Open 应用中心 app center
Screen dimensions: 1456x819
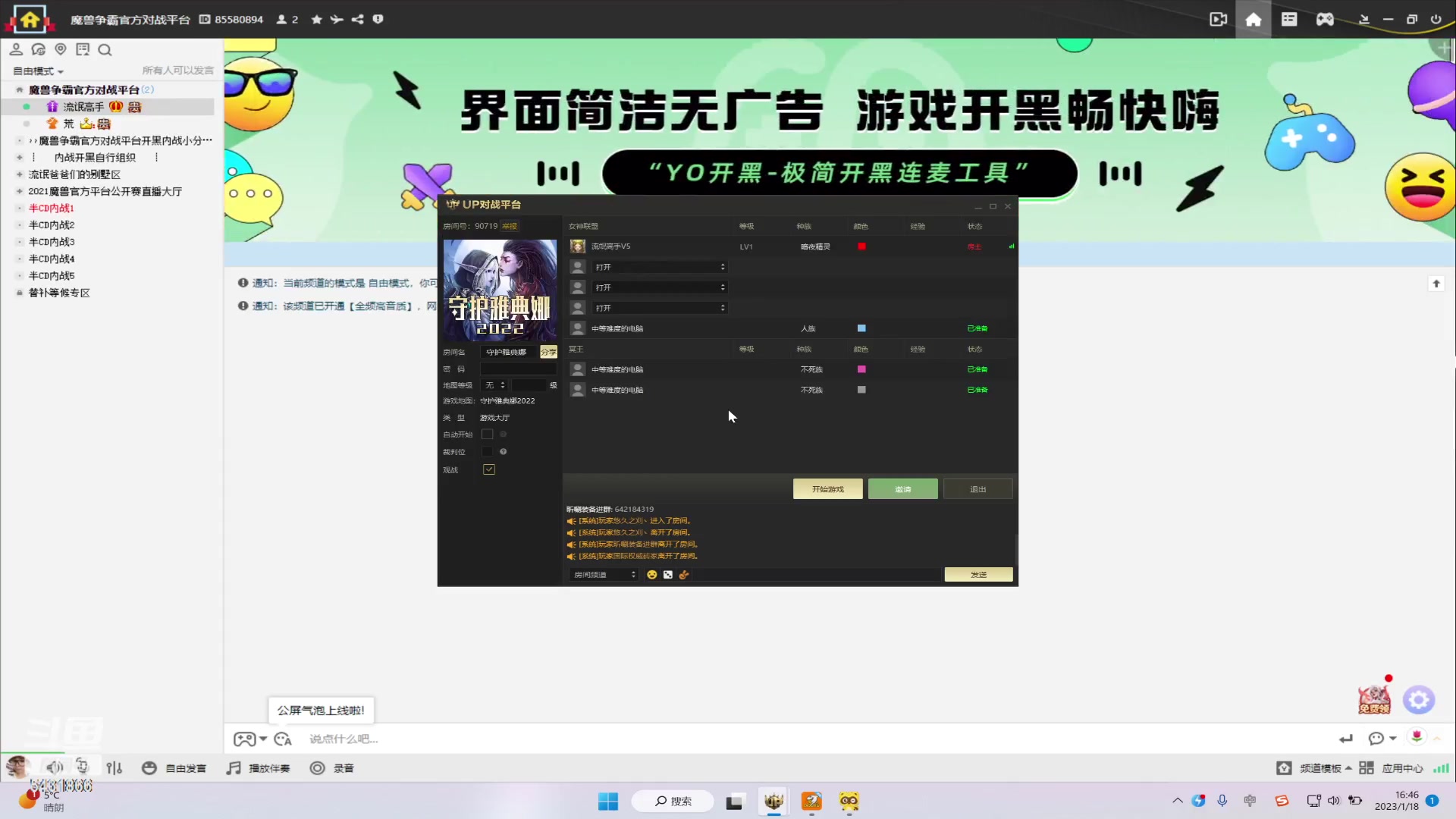point(1392,768)
